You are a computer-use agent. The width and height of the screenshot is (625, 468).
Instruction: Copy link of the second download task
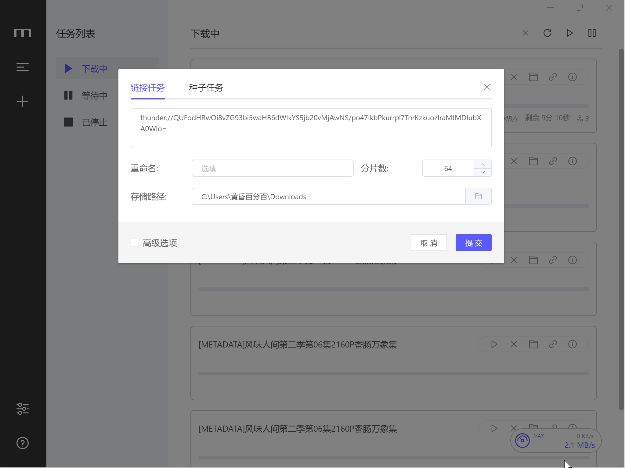553,161
